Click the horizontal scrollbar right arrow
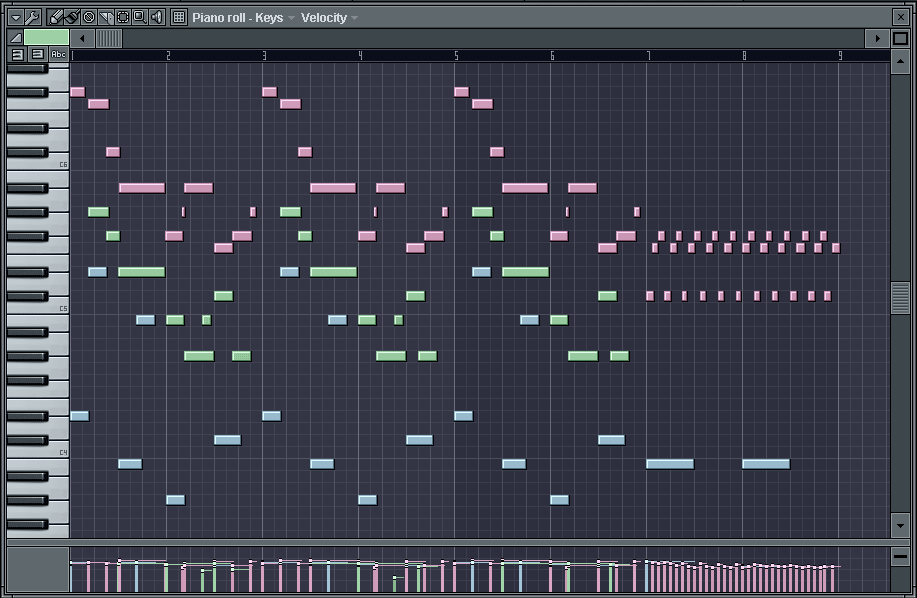917x598 pixels. 878,38
